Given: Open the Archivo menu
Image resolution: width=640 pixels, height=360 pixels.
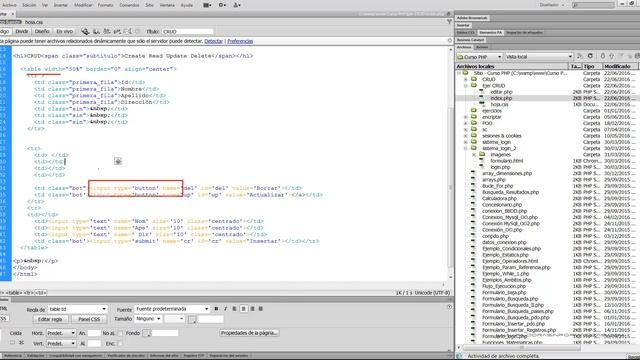Looking at the screenshot, I should point(9,5).
